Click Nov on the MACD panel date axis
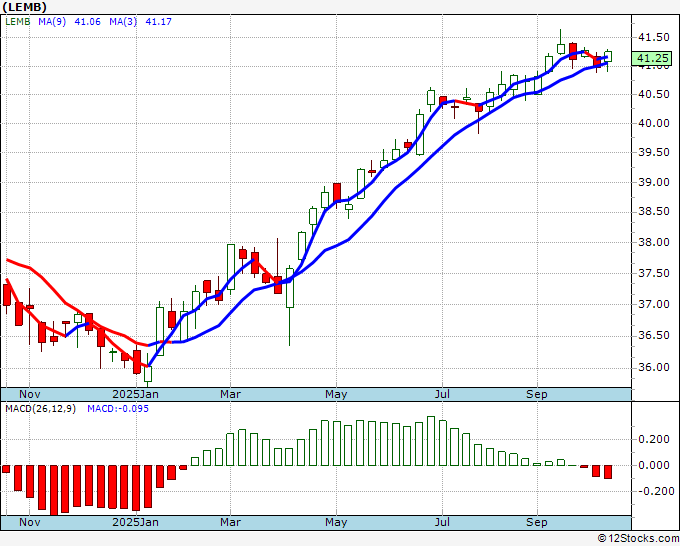Viewport: 680px width, 546px height. (30, 522)
